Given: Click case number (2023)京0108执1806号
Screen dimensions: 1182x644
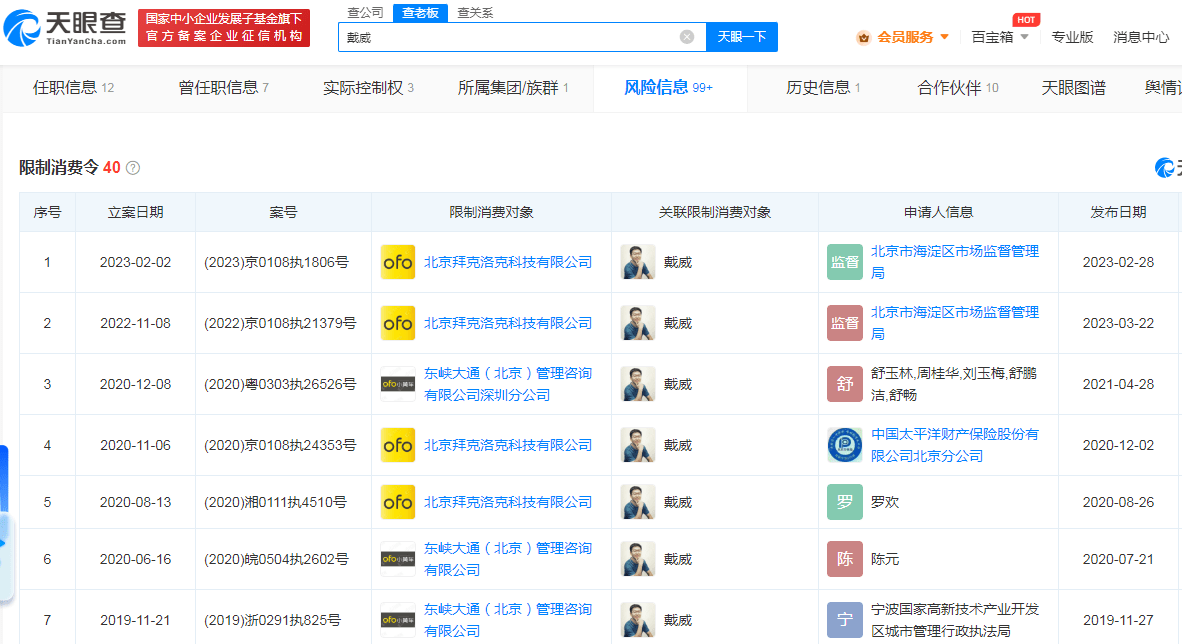Looking at the screenshot, I should (276, 262).
